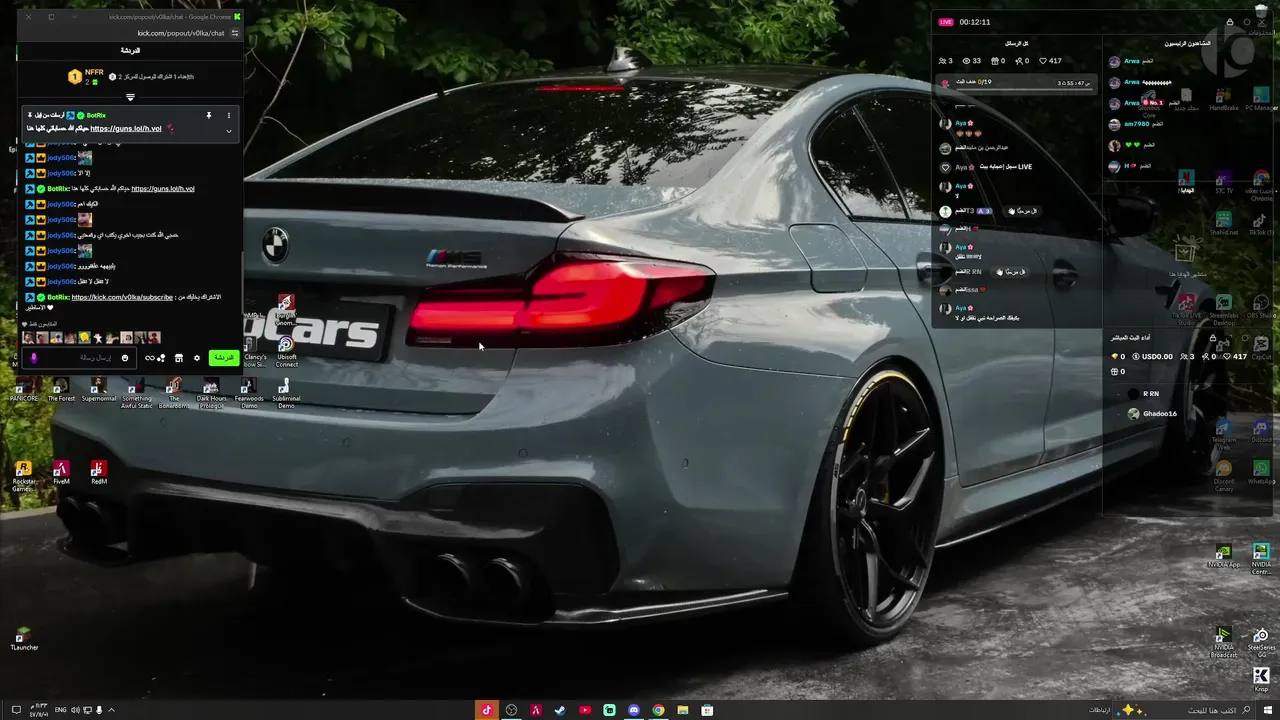Click the 417 likes counter in overlay
The height and width of the screenshot is (720, 1280).
(x=1051, y=61)
